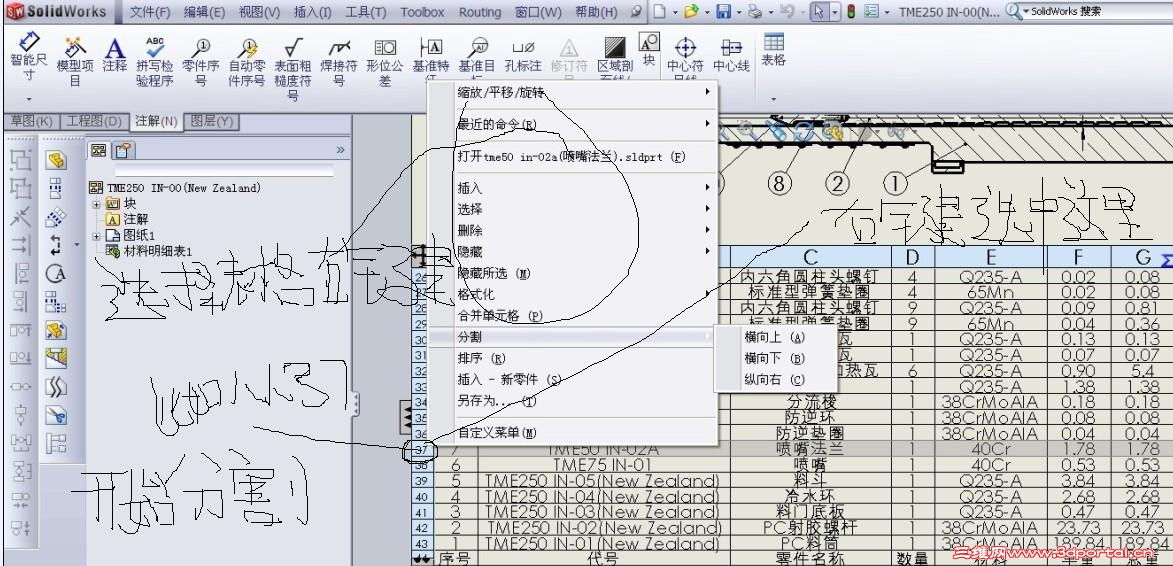Click the 喷嘴法兰 part name cell

[x=812, y=449]
